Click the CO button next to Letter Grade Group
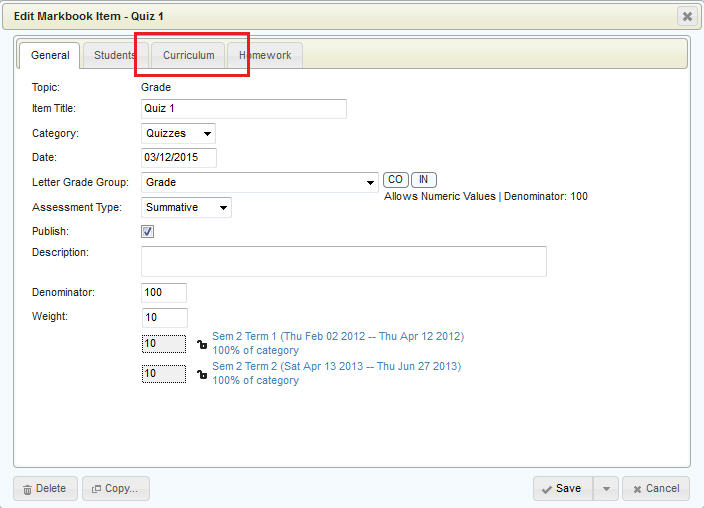 point(395,180)
